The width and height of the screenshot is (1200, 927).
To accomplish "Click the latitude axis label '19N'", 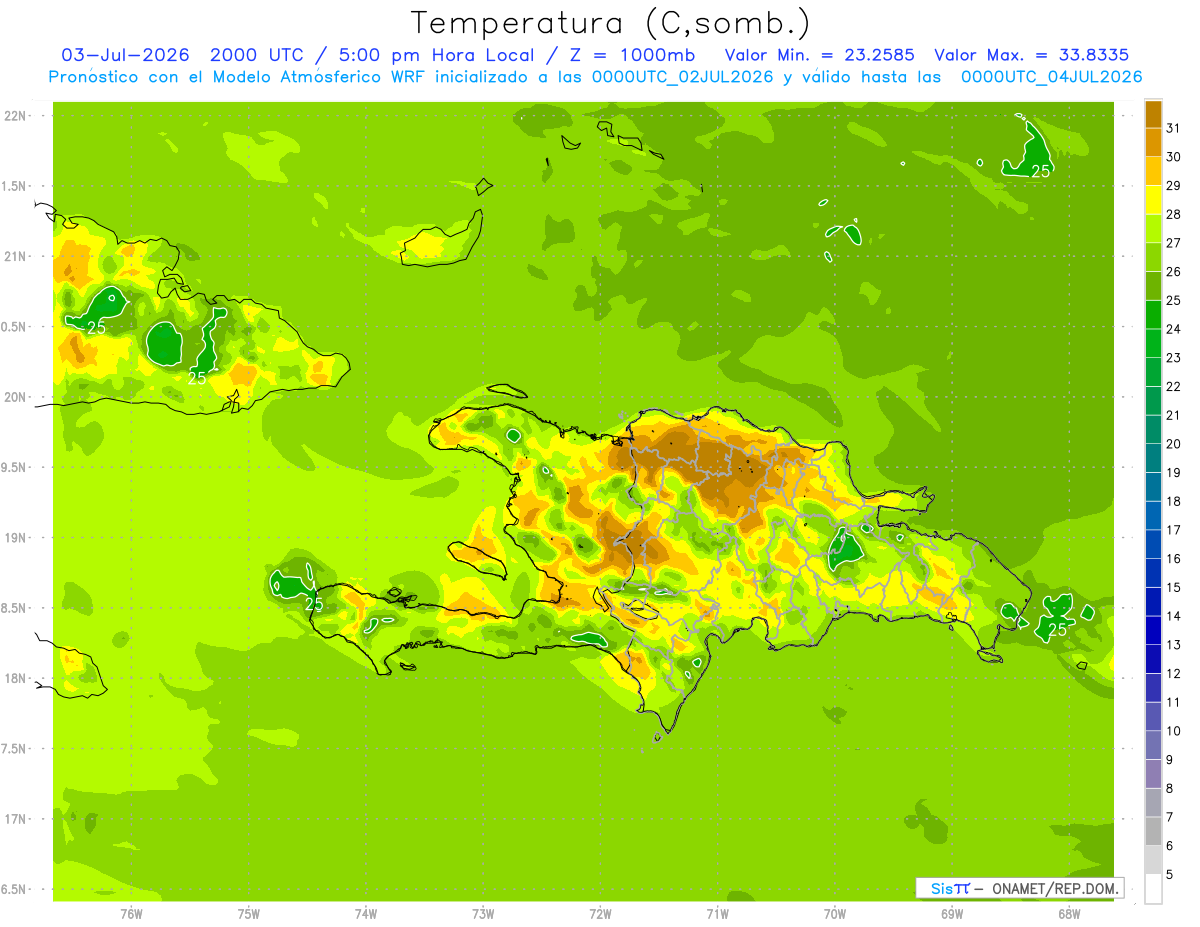I will pyautogui.click(x=15, y=537).
